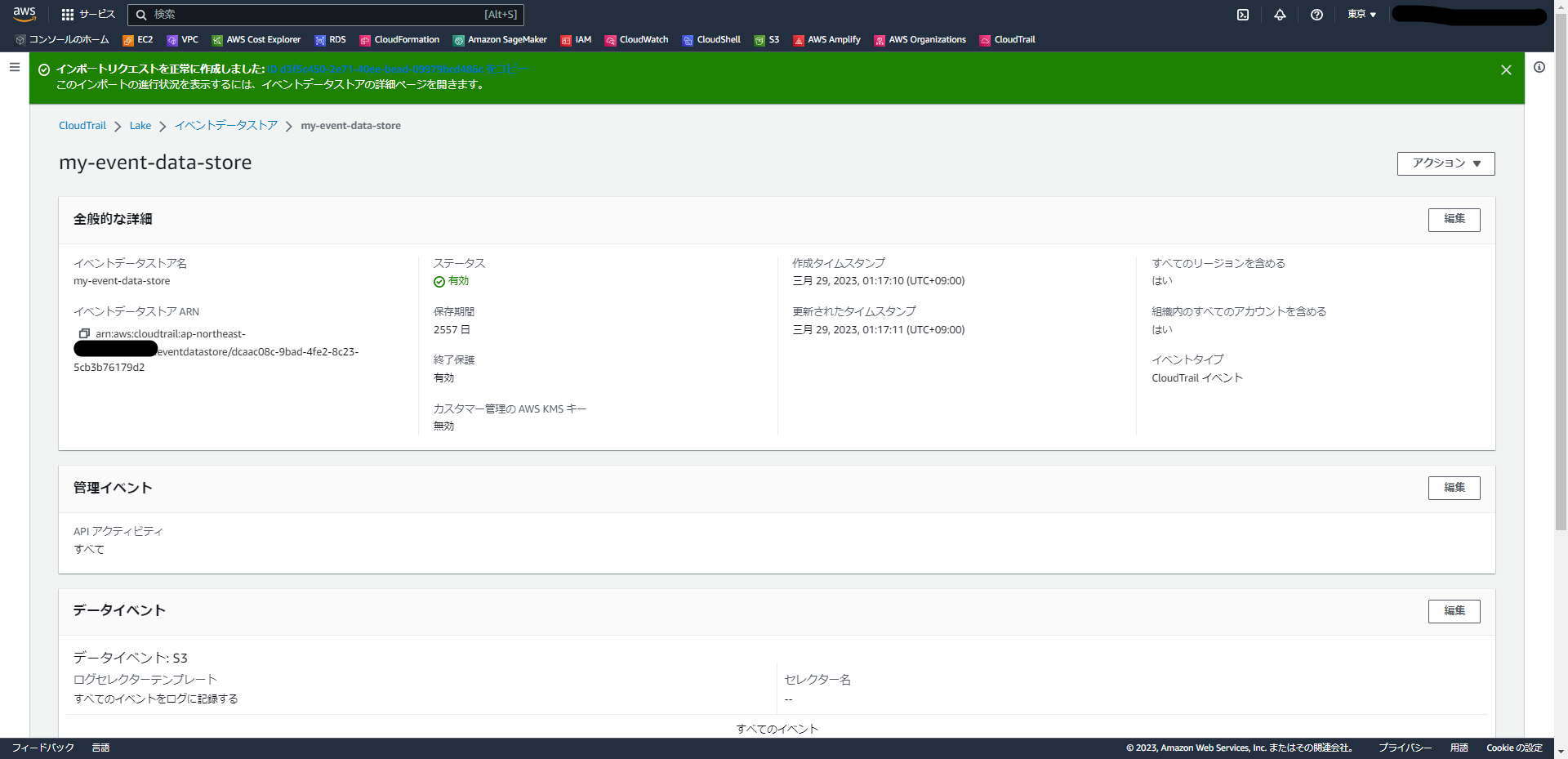The width and height of the screenshot is (1568, 759).
Task: Click the AWS logo home icon
Action: (x=24, y=14)
